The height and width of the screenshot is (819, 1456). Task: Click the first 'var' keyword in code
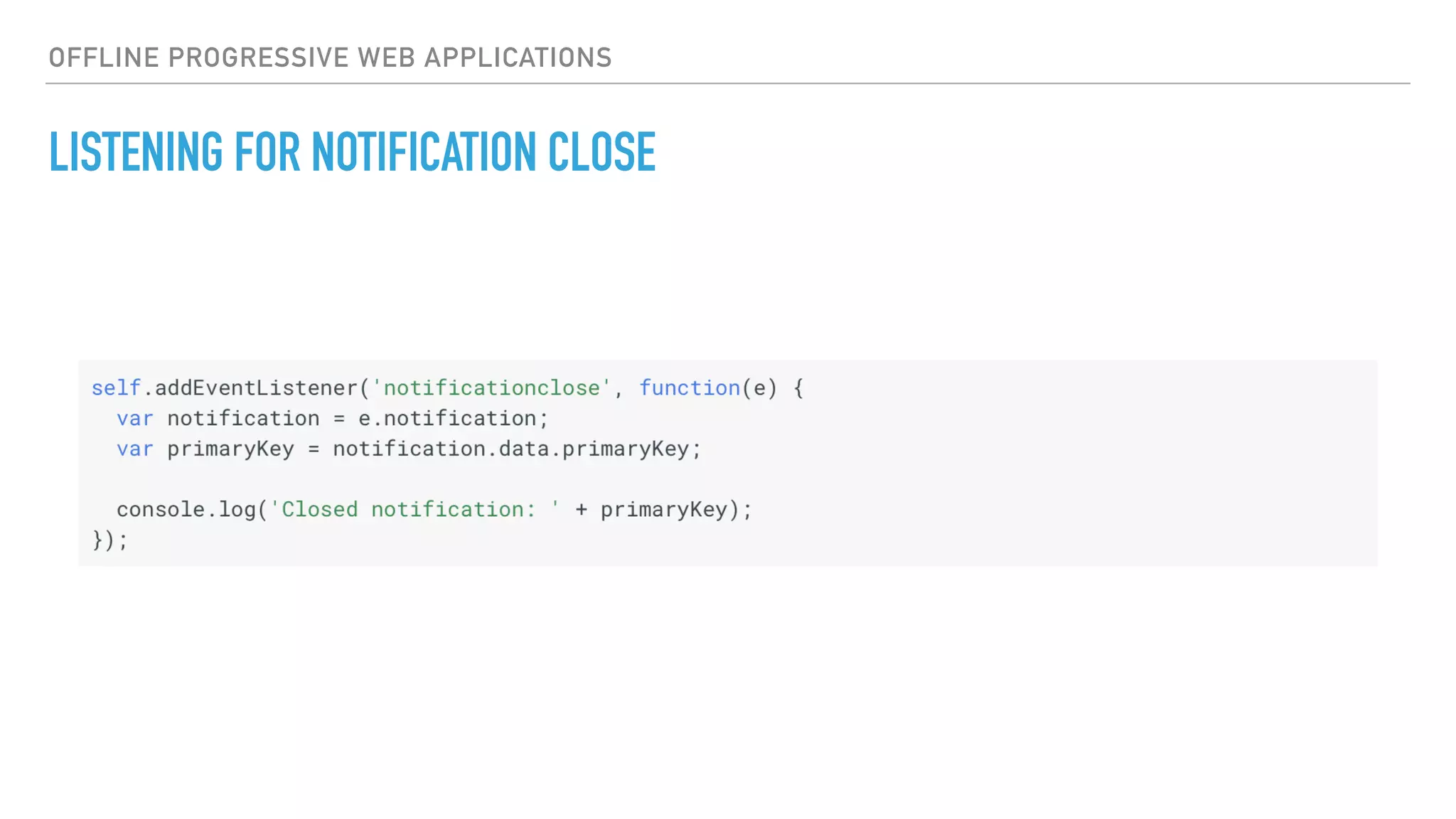coord(135,419)
